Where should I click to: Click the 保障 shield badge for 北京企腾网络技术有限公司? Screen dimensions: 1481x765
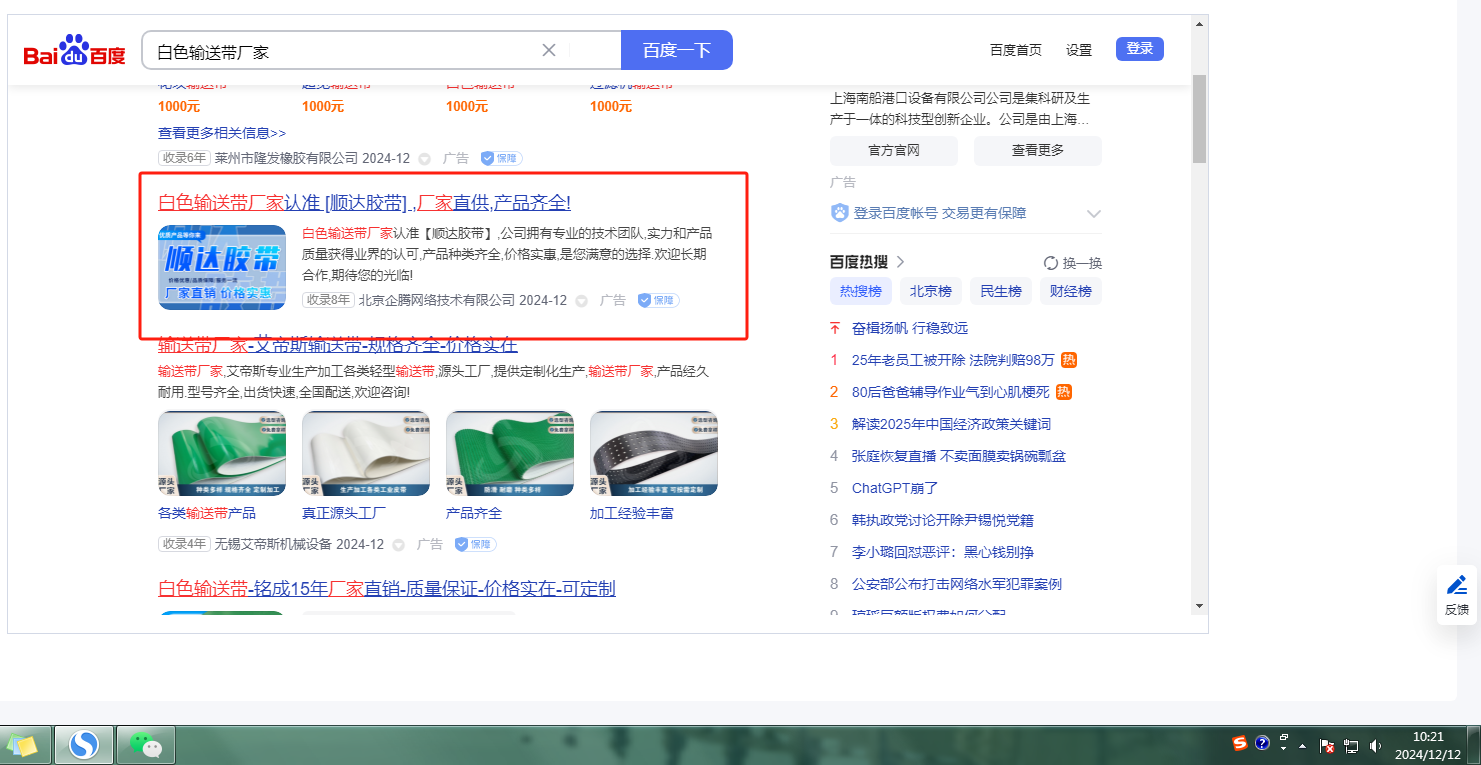tap(658, 300)
